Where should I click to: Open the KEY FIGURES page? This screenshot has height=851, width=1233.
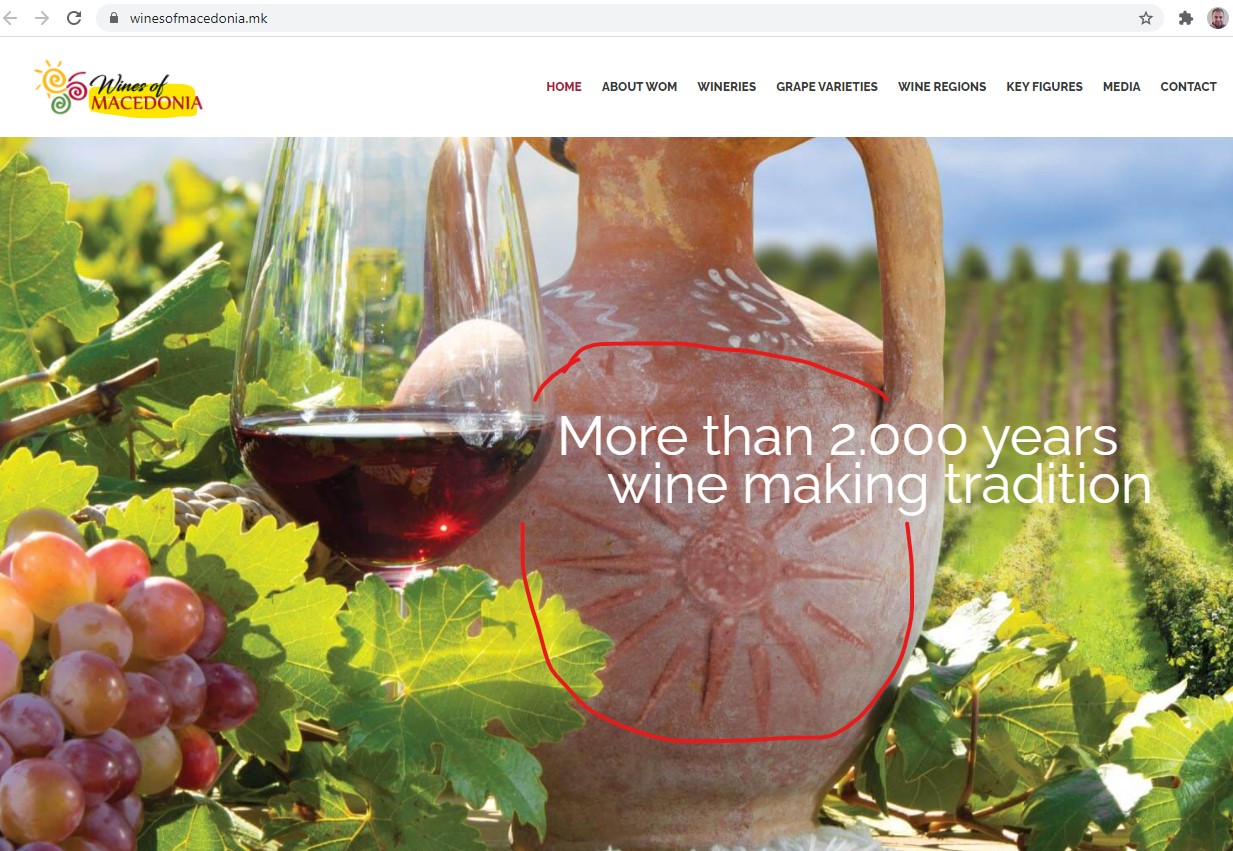1044,87
